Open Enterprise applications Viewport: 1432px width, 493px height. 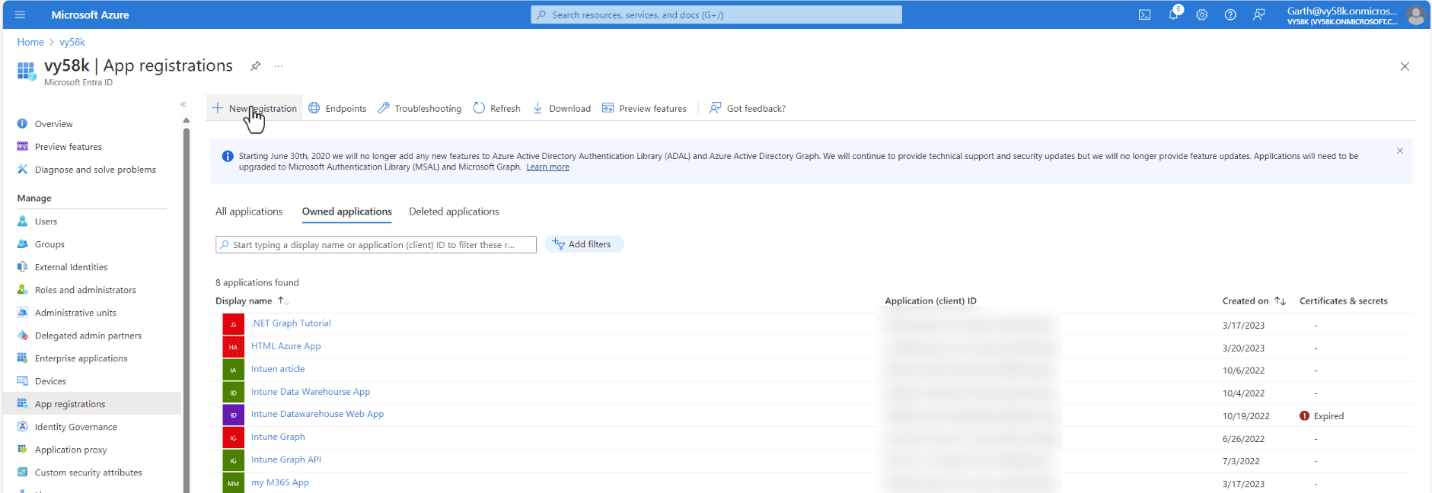click(81, 359)
